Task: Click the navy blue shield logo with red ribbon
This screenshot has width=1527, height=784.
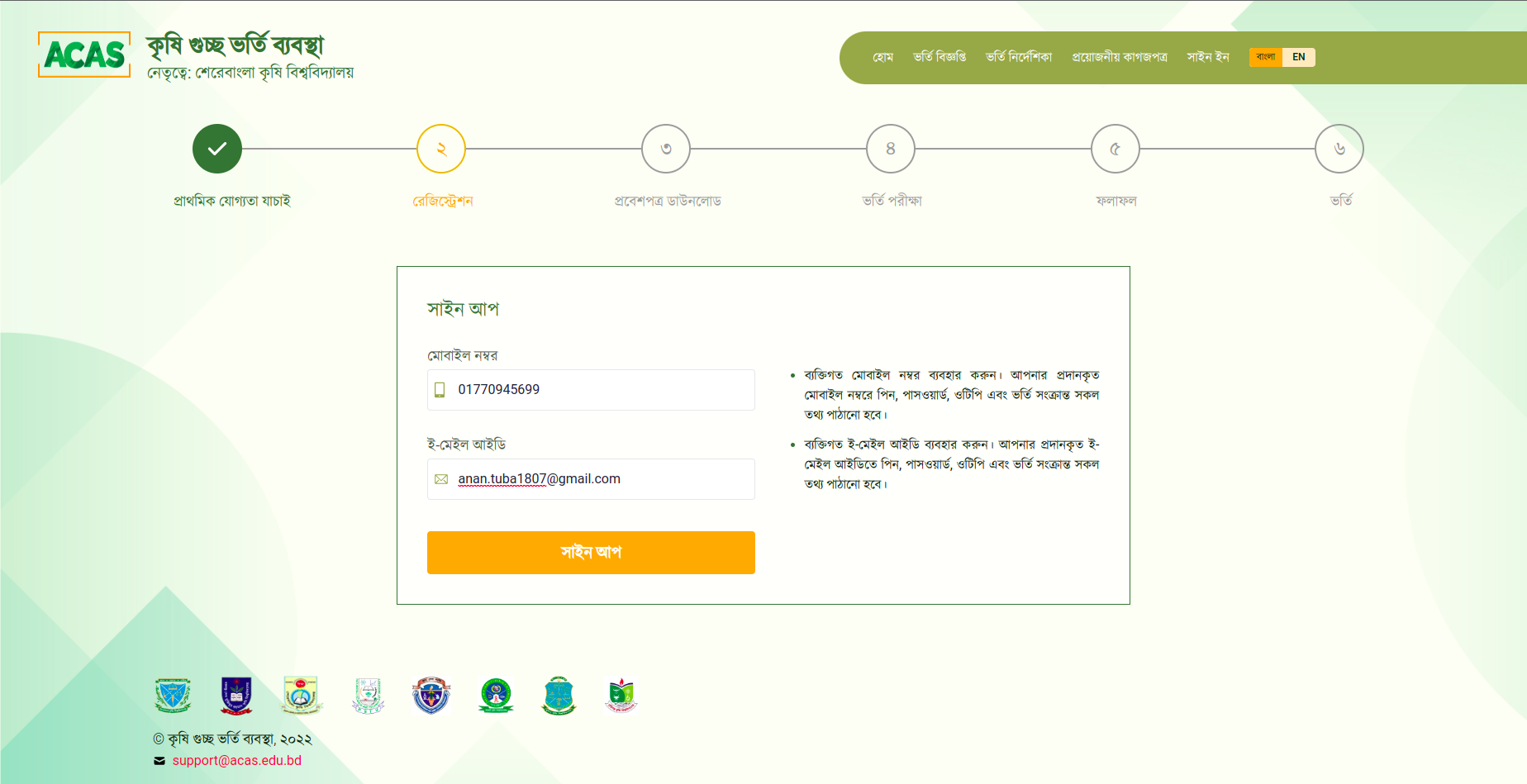Action: [236, 696]
